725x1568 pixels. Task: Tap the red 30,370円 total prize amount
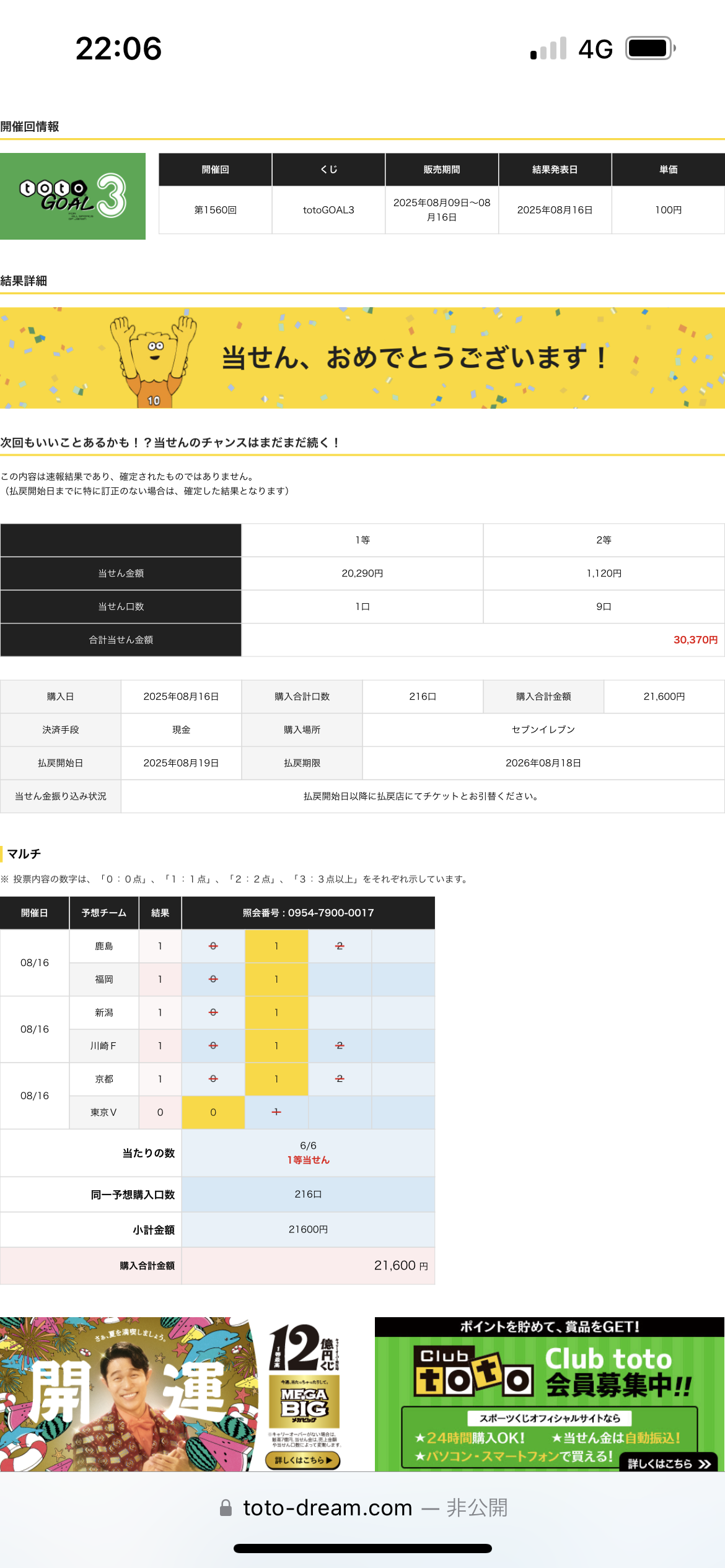point(695,640)
